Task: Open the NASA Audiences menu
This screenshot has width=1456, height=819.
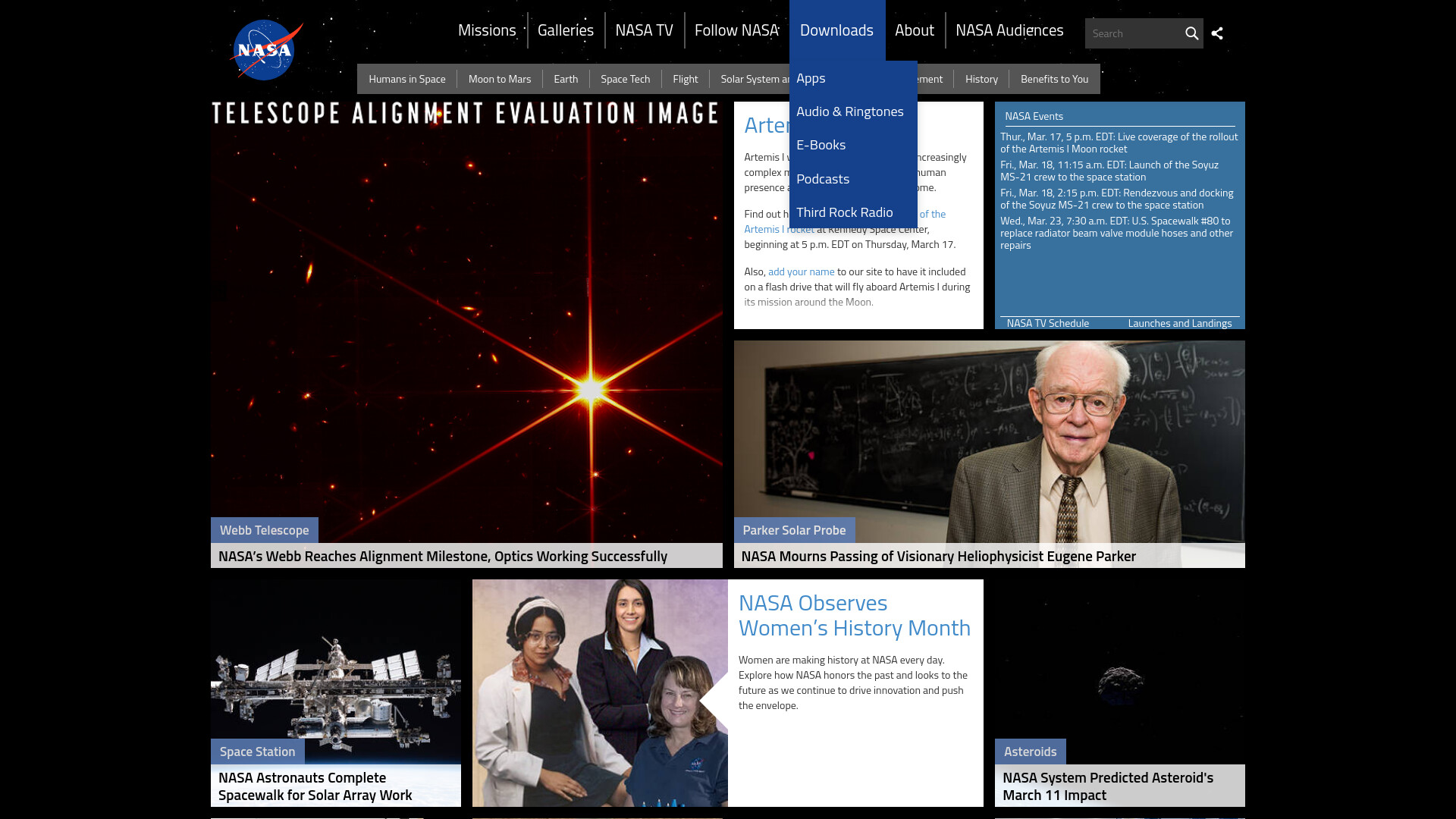Action: [x=1009, y=30]
